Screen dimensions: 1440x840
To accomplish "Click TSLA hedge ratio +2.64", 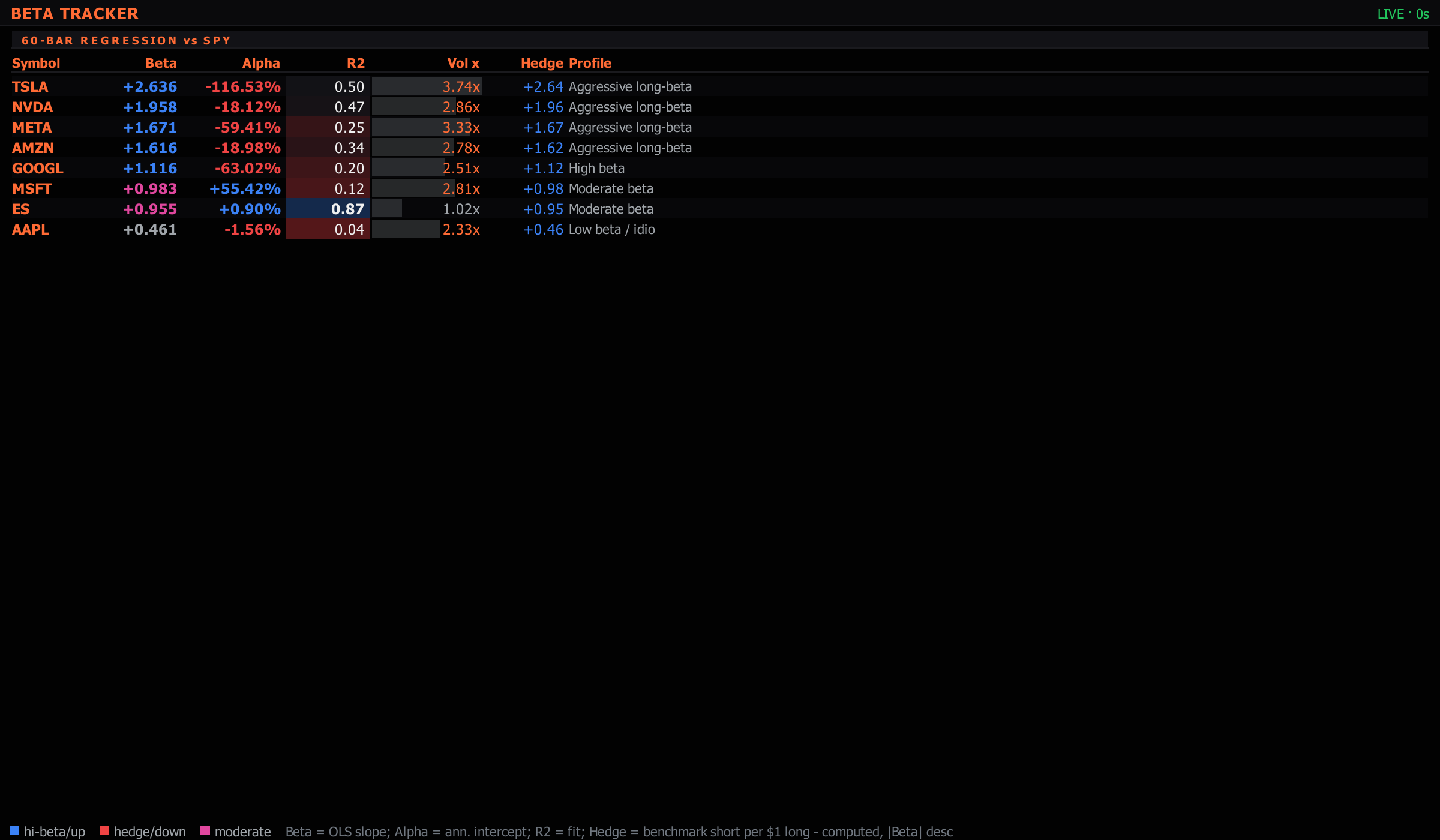I will 543,86.
